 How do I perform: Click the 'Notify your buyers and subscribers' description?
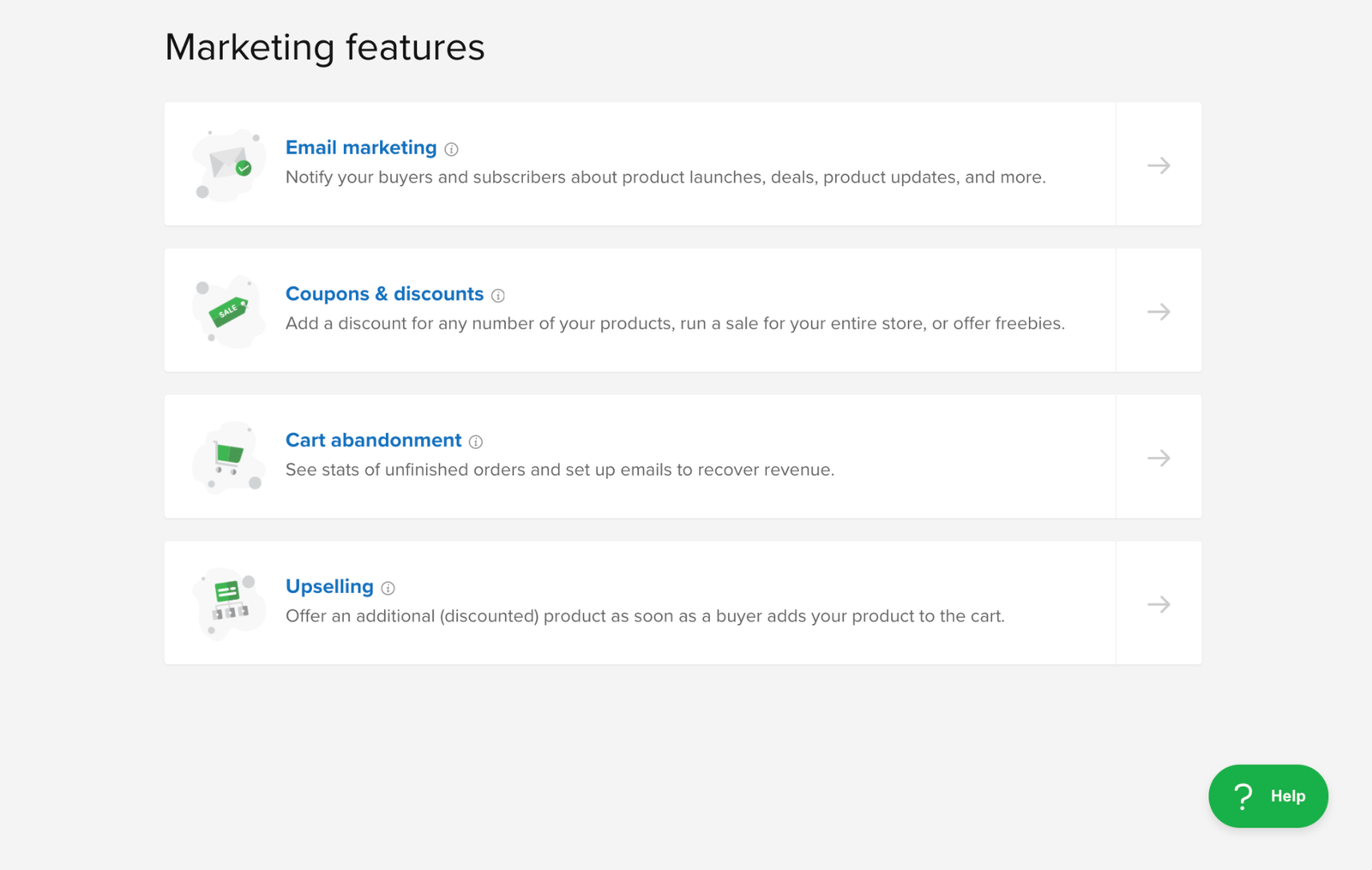click(x=665, y=177)
